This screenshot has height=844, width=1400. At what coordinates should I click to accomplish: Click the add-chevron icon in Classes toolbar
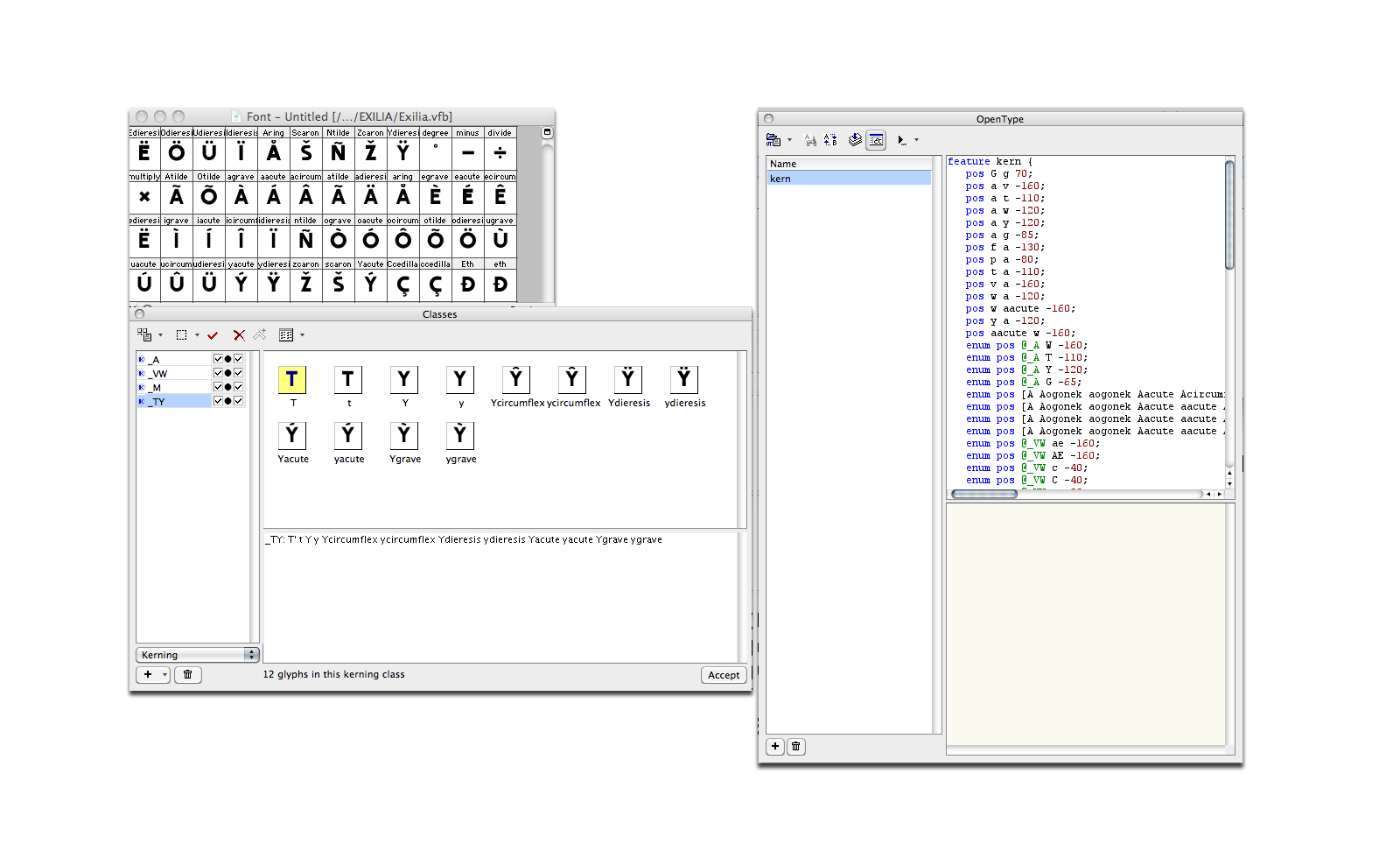click(260, 334)
